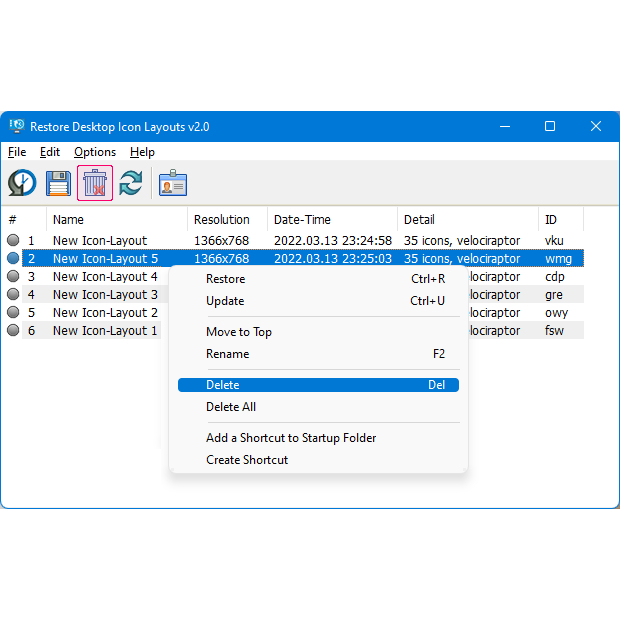Open the Help menu
The image size is (620, 620).
point(142,152)
